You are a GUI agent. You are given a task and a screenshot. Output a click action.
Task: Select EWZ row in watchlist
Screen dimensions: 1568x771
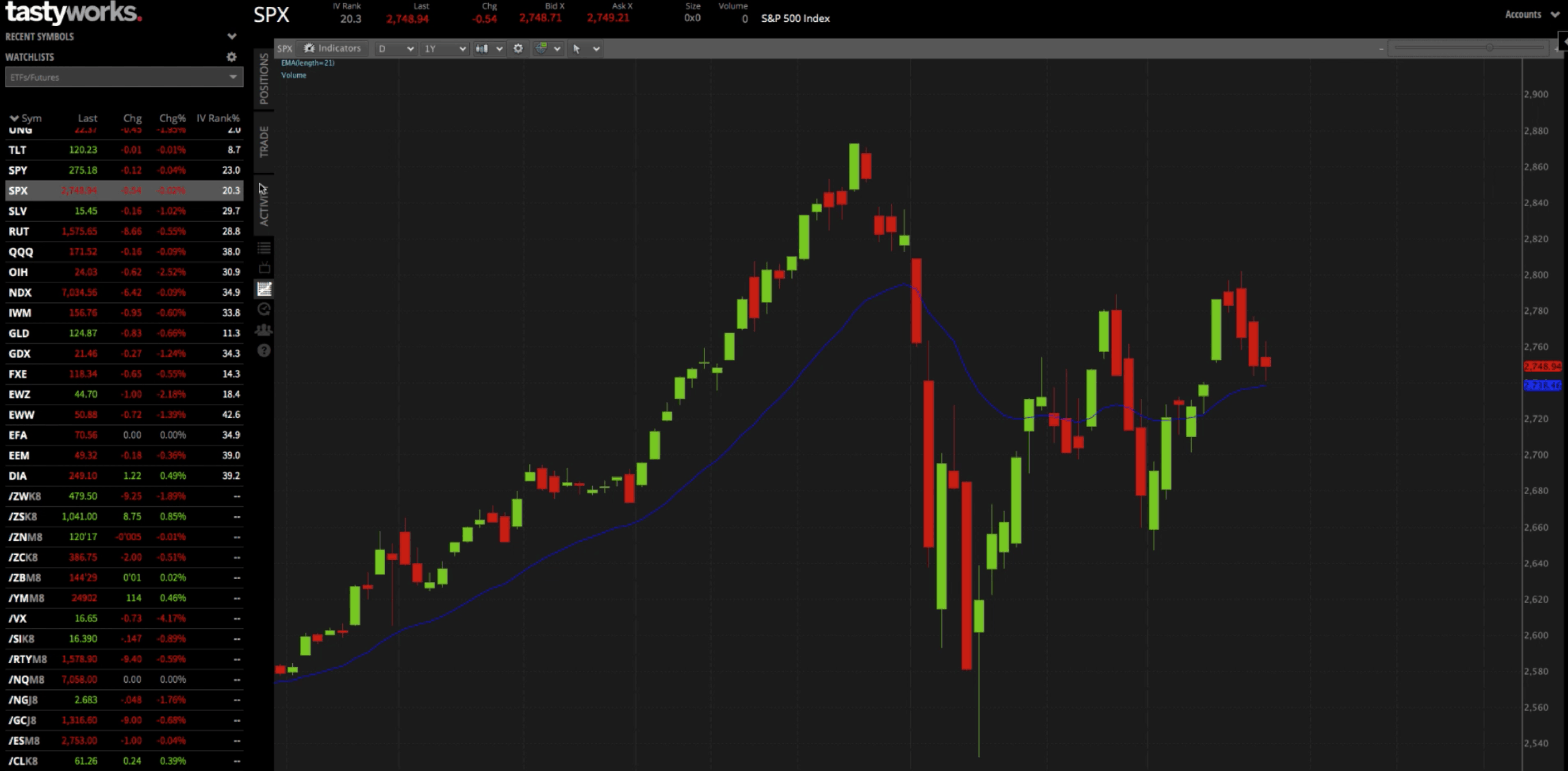[124, 394]
